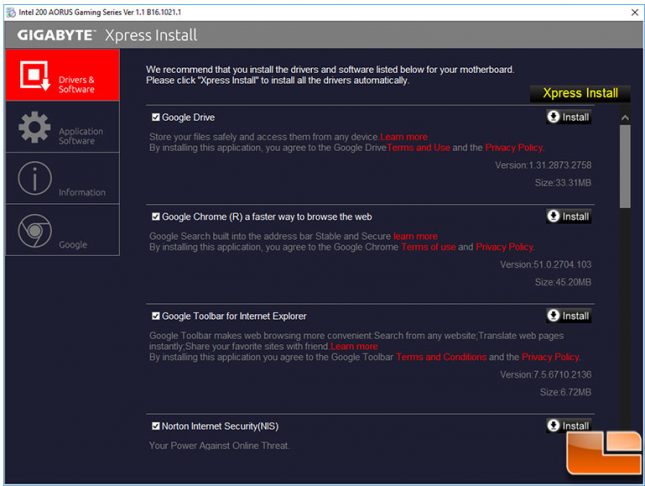Click the Google Chrome size 45.20MB text

tap(563, 282)
